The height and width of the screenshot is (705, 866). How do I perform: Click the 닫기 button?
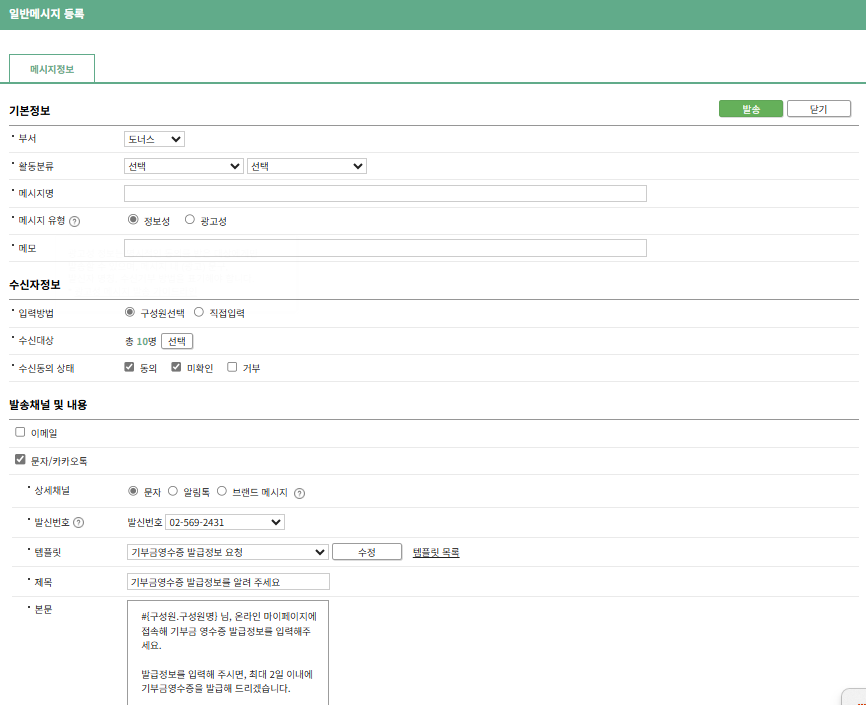point(819,109)
